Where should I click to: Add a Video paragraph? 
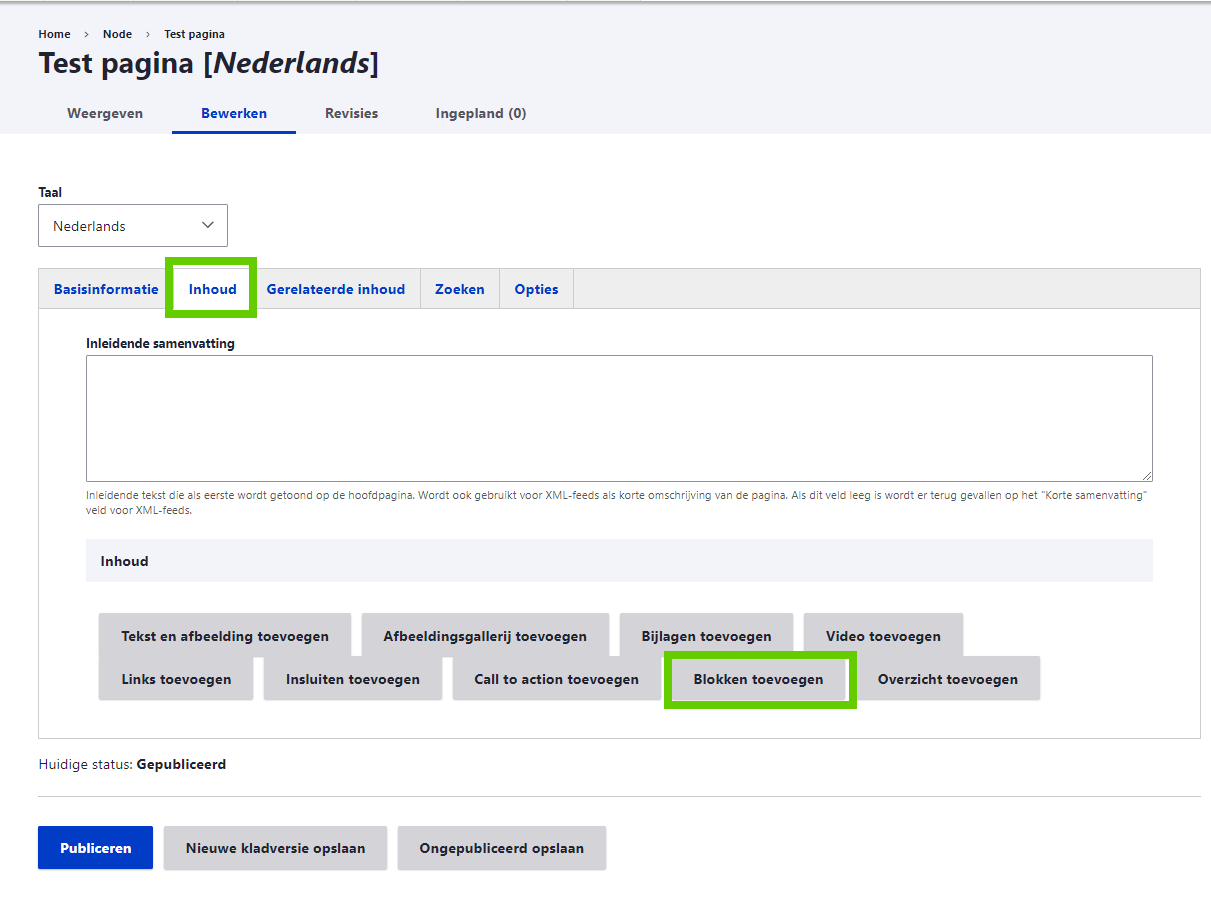[883, 636]
